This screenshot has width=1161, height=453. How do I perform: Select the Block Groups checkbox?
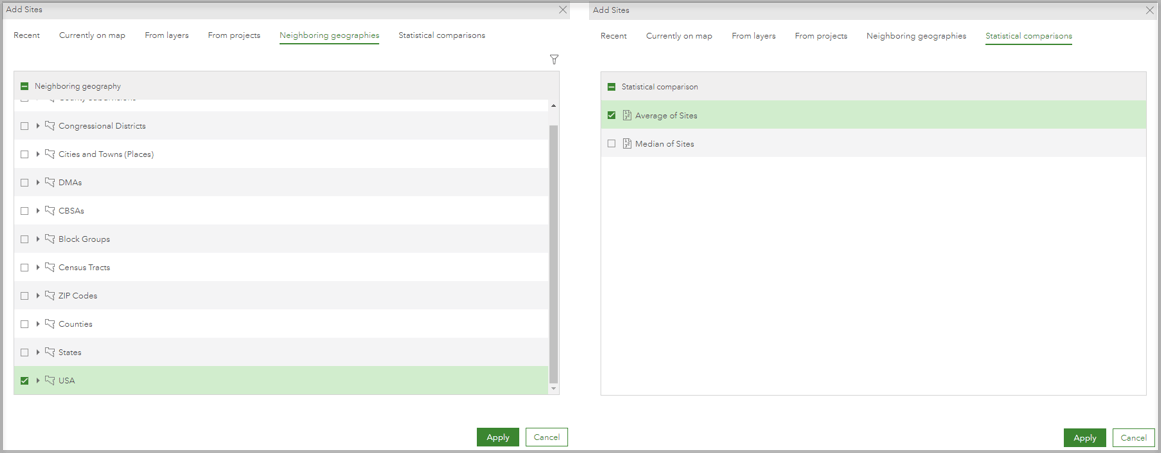click(x=24, y=239)
